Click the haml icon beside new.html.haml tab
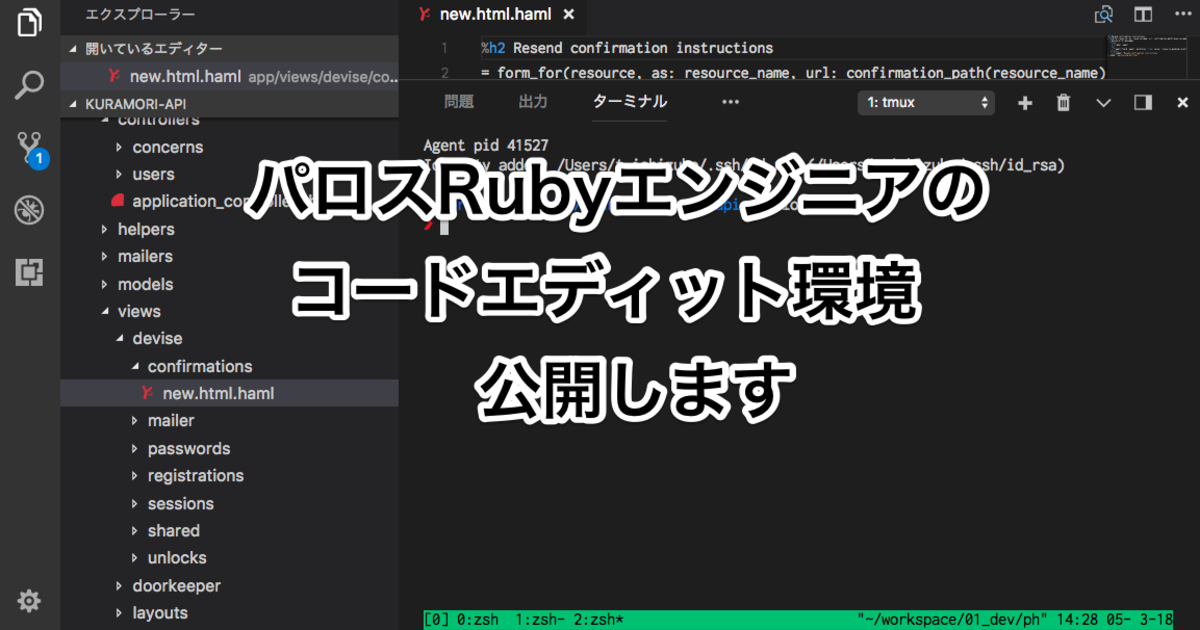1200x630 pixels. [x=425, y=15]
